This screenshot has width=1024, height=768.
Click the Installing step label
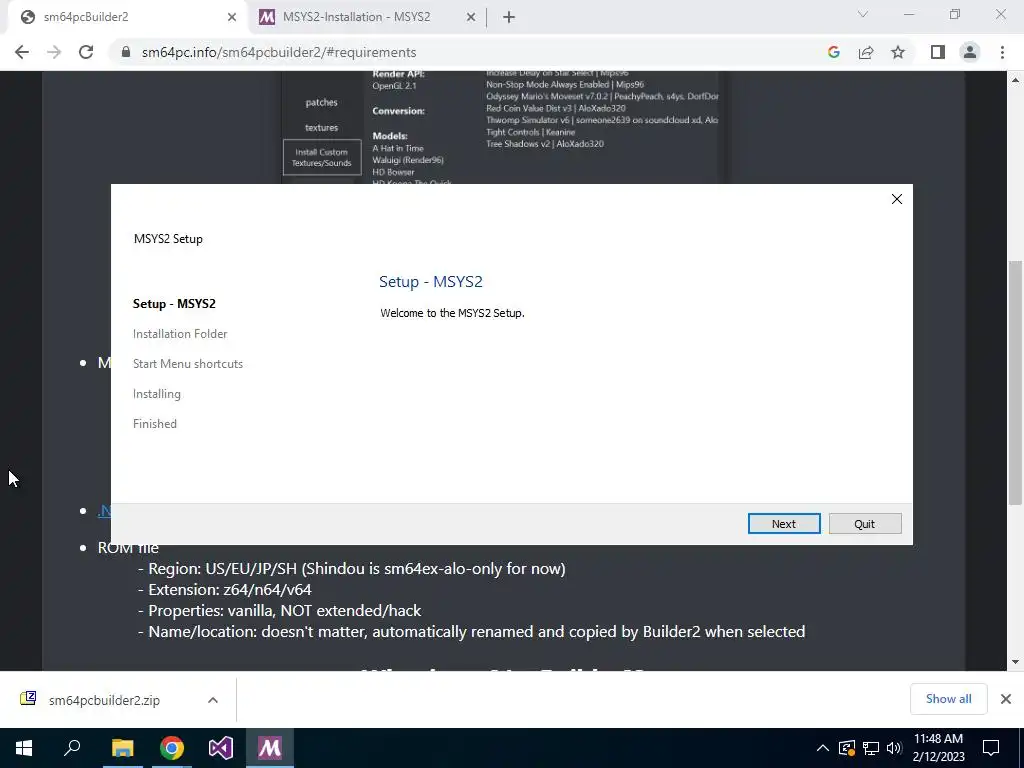[x=157, y=394]
